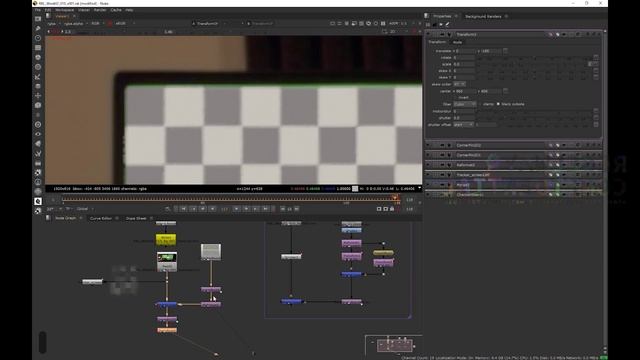Click the timeline playhead marker

coord(395,198)
